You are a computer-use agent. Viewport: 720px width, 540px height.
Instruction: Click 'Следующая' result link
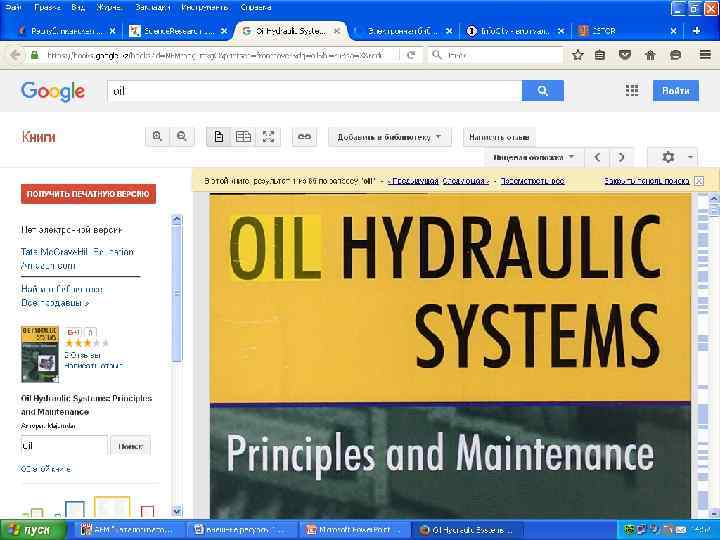(466, 181)
